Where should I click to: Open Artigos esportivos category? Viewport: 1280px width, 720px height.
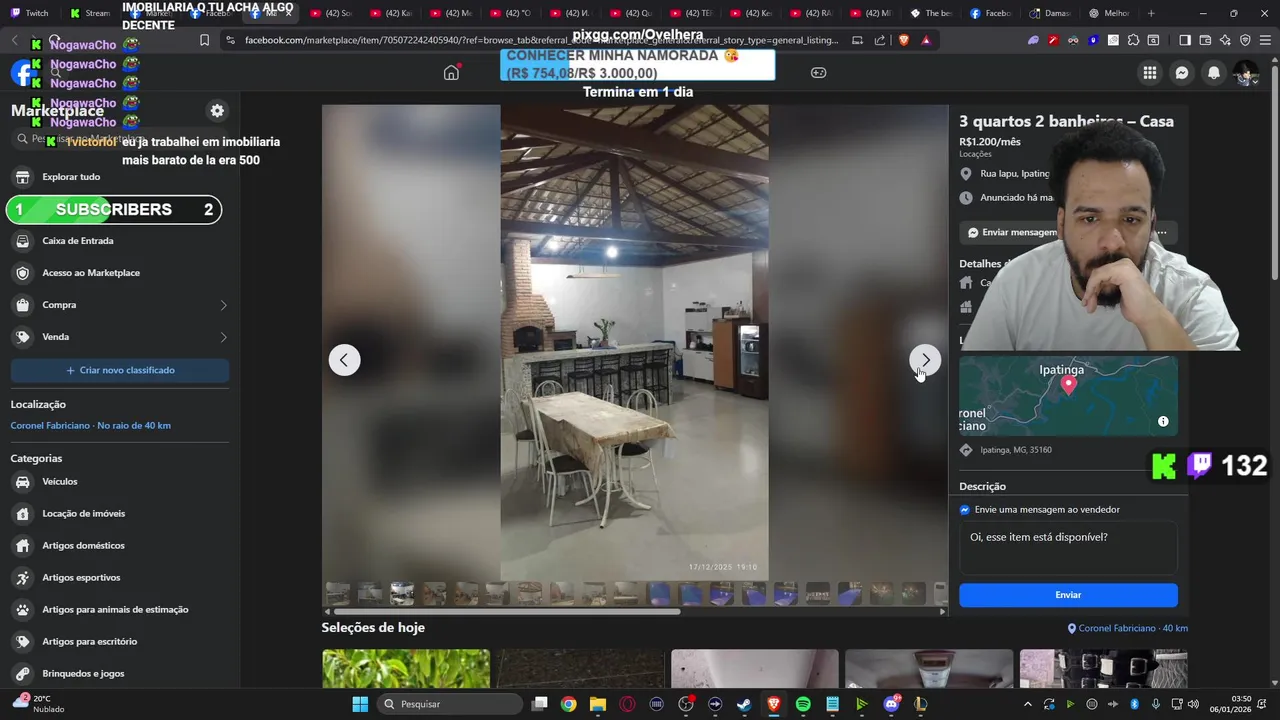[x=119, y=578]
